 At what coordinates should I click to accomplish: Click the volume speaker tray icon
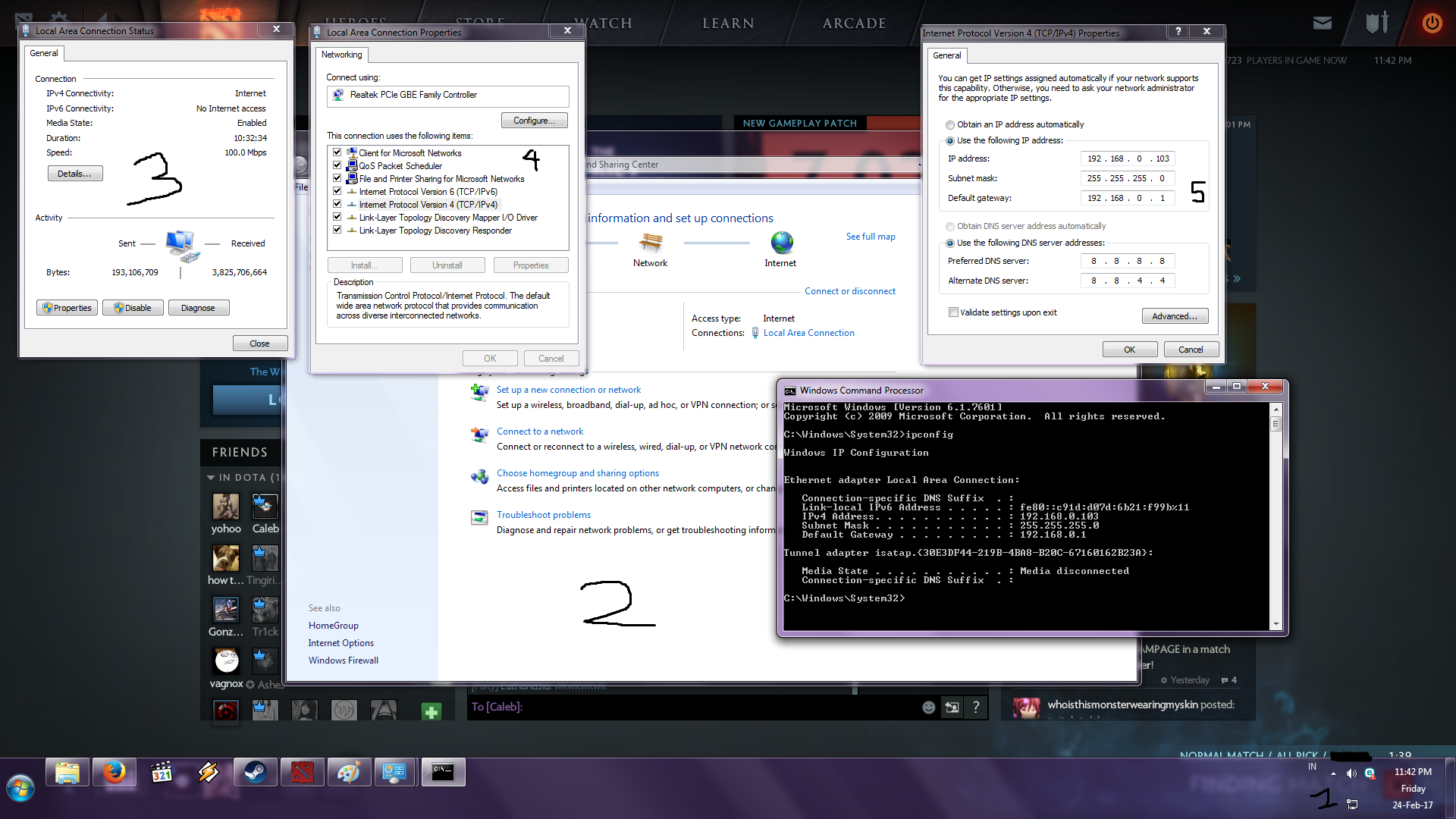point(1351,773)
